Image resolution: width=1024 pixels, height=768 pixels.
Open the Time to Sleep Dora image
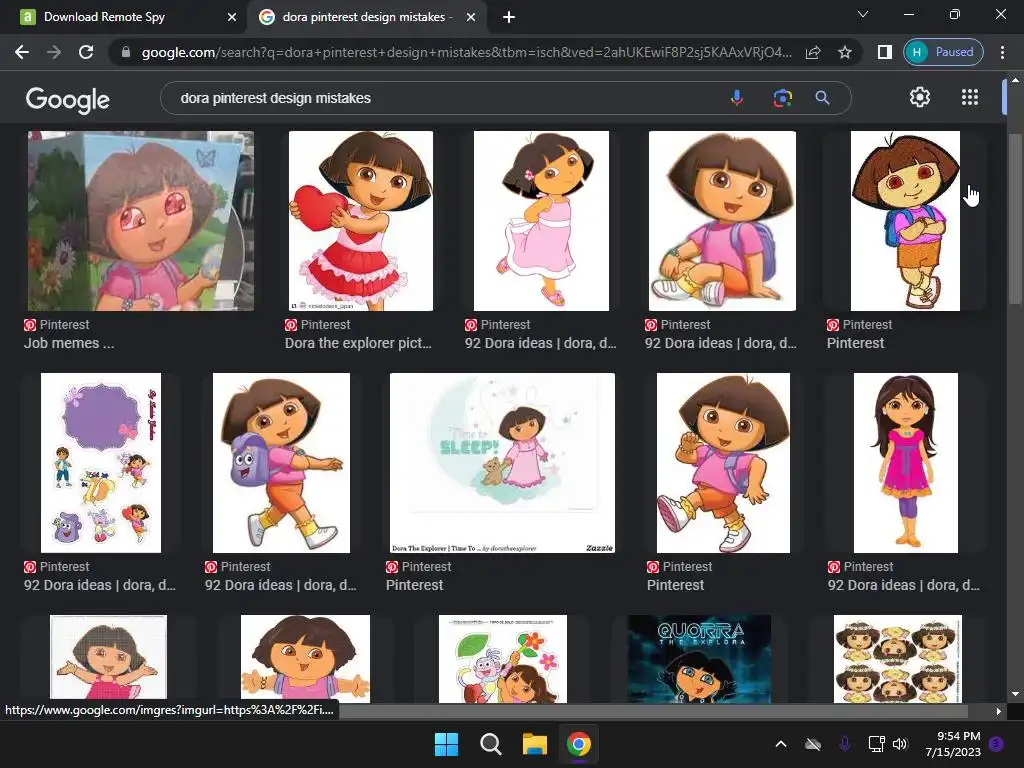502,463
